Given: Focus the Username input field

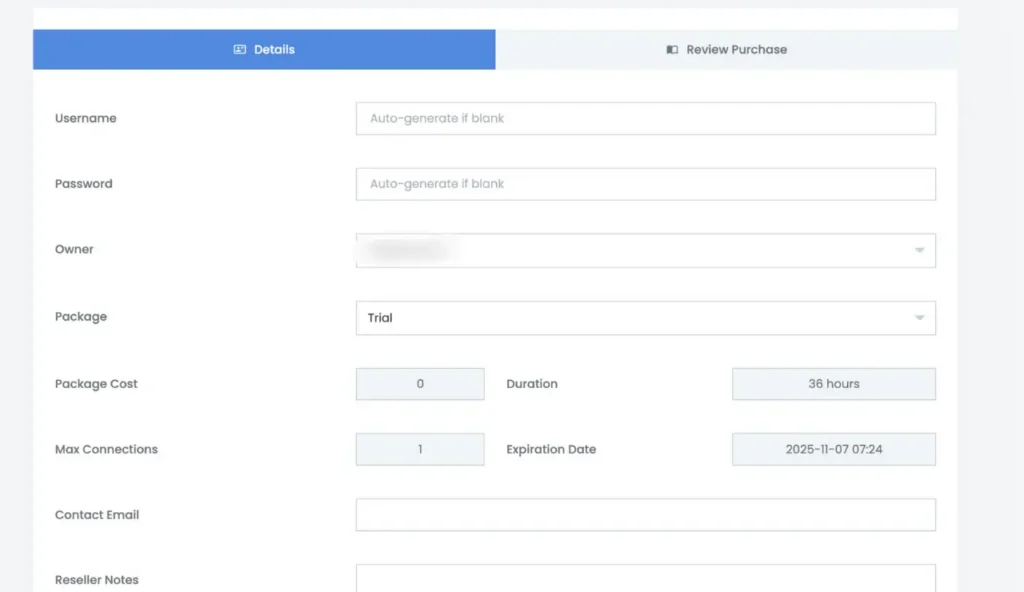Looking at the screenshot, I should pos(645,118).
